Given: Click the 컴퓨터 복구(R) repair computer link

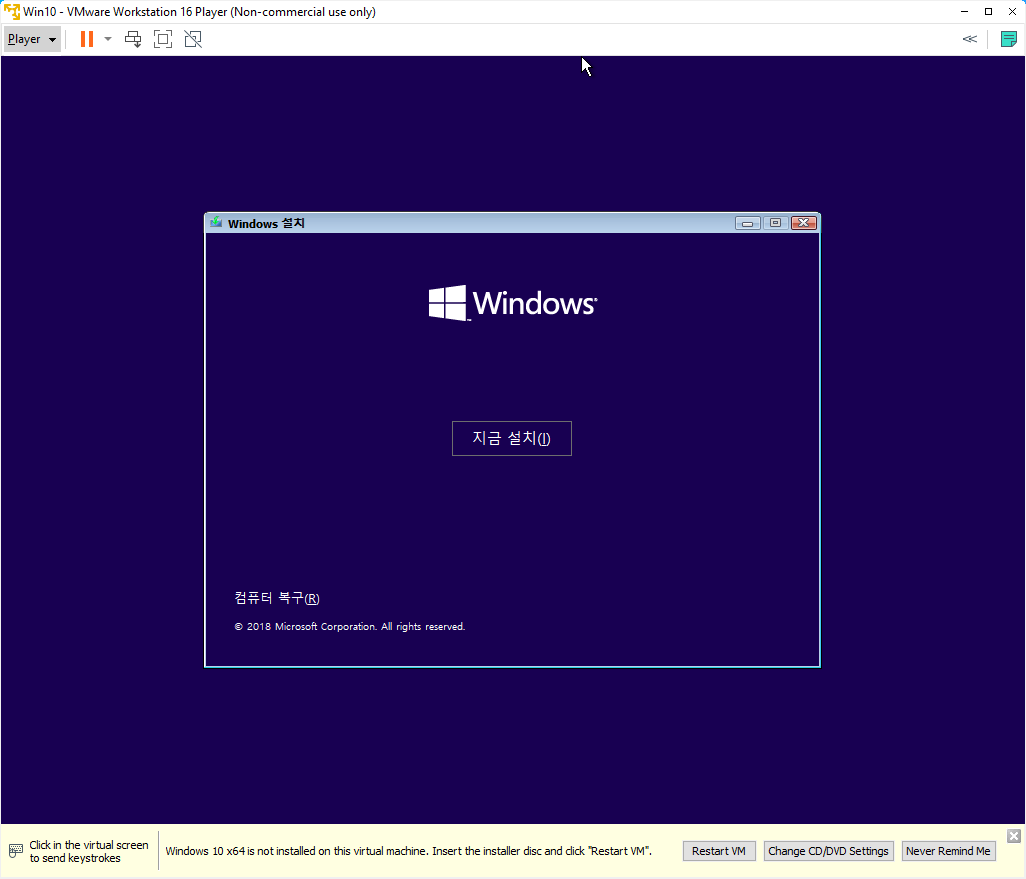Looking at the screenshot, I should tap(277, 598).
